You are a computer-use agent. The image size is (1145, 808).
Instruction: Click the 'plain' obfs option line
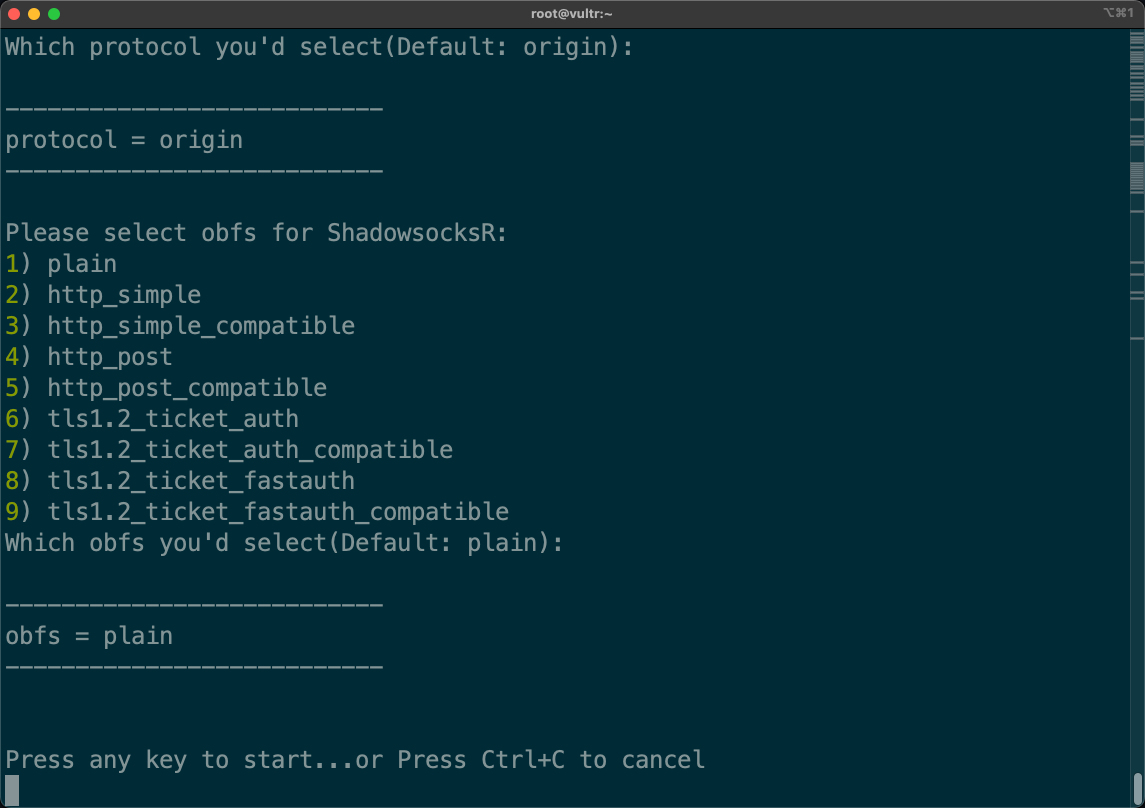(x=62, y=264)
